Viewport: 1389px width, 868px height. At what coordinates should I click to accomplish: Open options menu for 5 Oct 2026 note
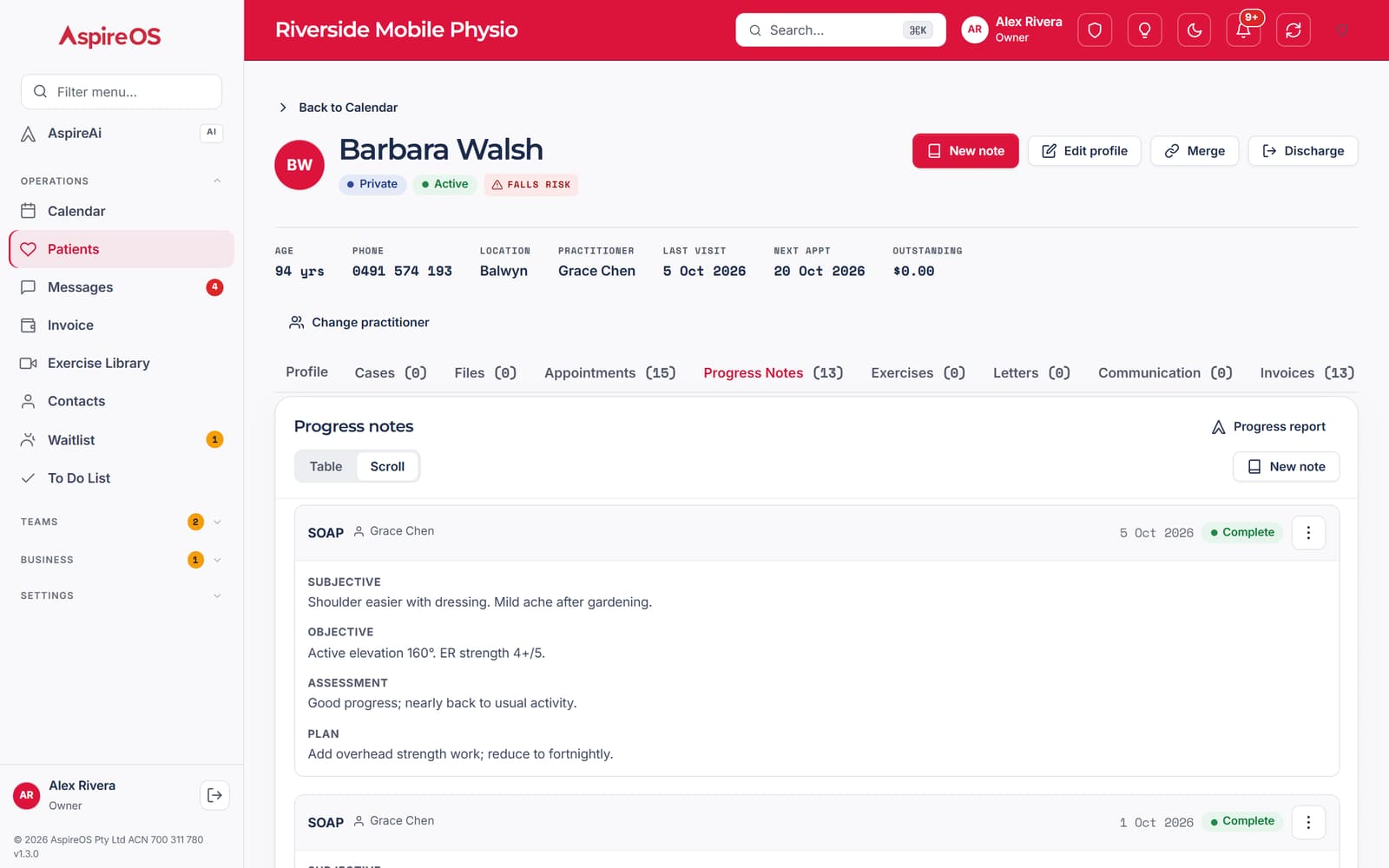(x=1308, y=533)
